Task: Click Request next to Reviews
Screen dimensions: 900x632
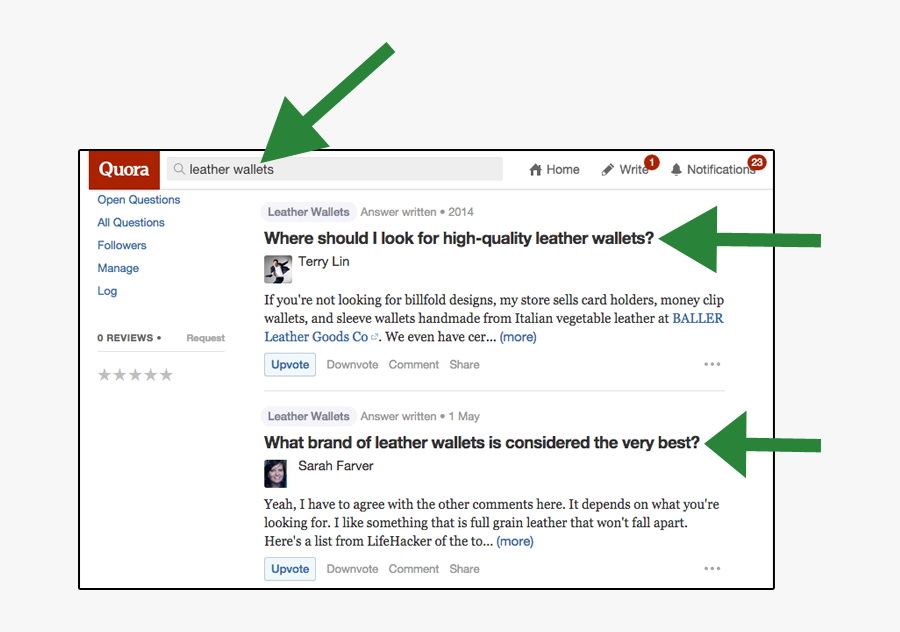Action: pyautogui.click(x=205, y=338)
